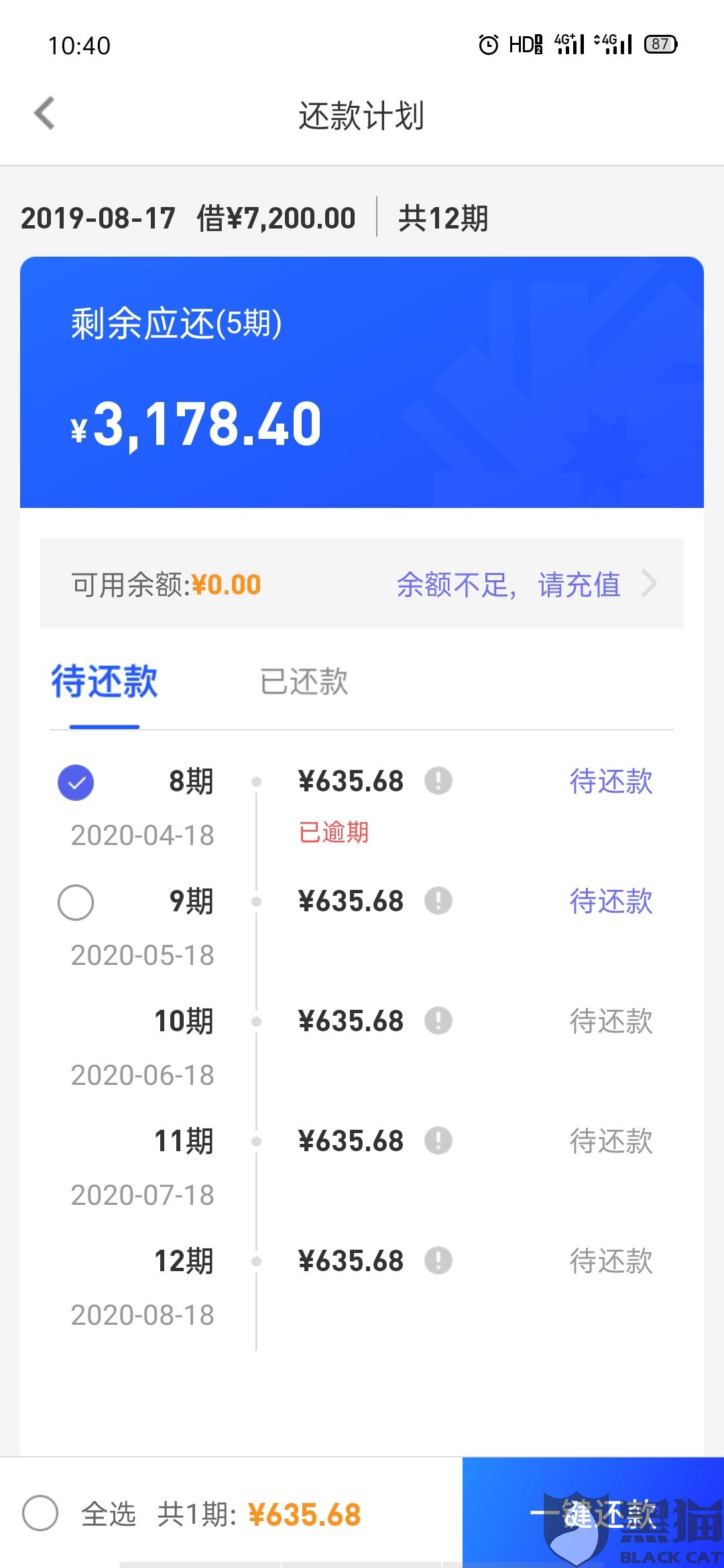Screen dimensions: 724x1568
Task: Tap the recharge chevron arrow
Action: point(648,584)
